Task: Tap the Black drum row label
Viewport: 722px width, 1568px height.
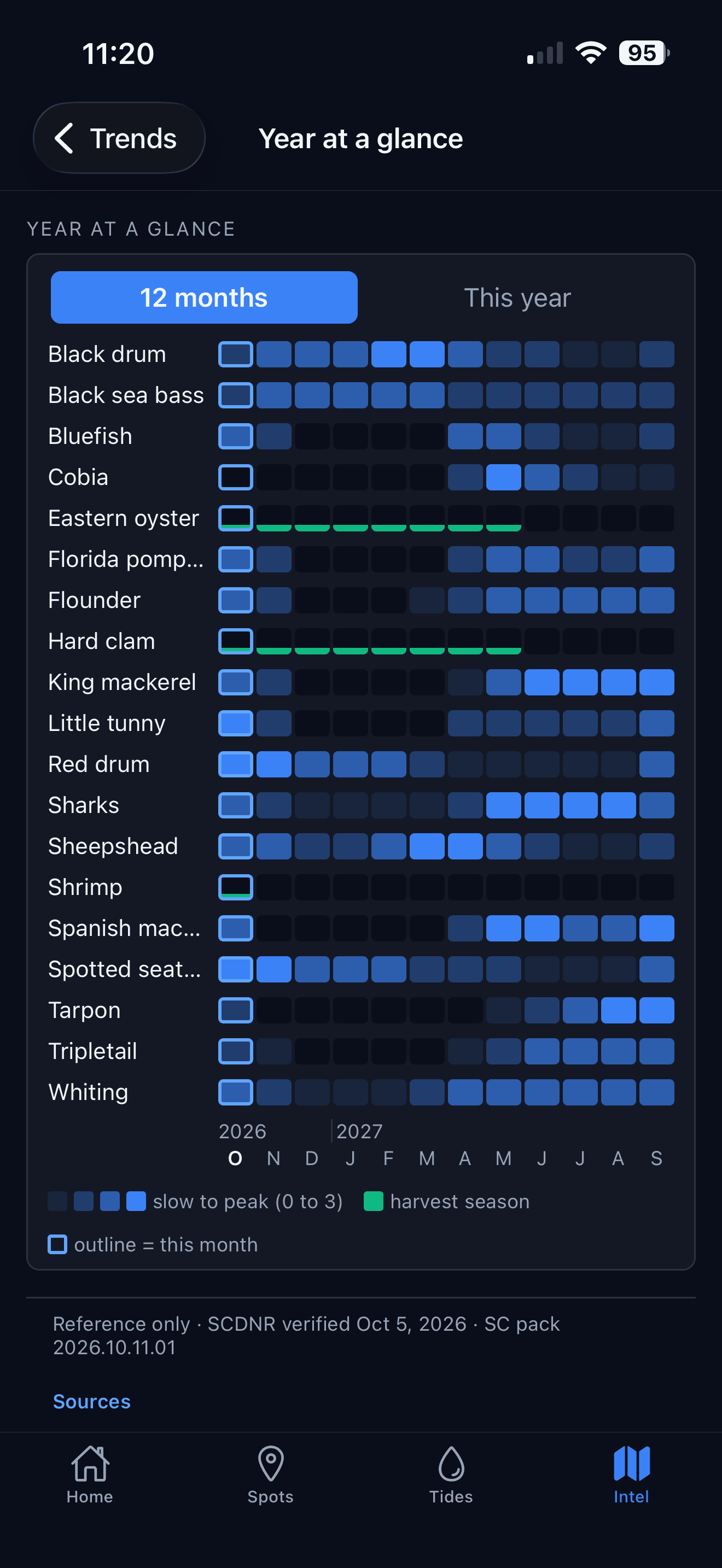Action: pyautogui.click(x=107, y=354)
